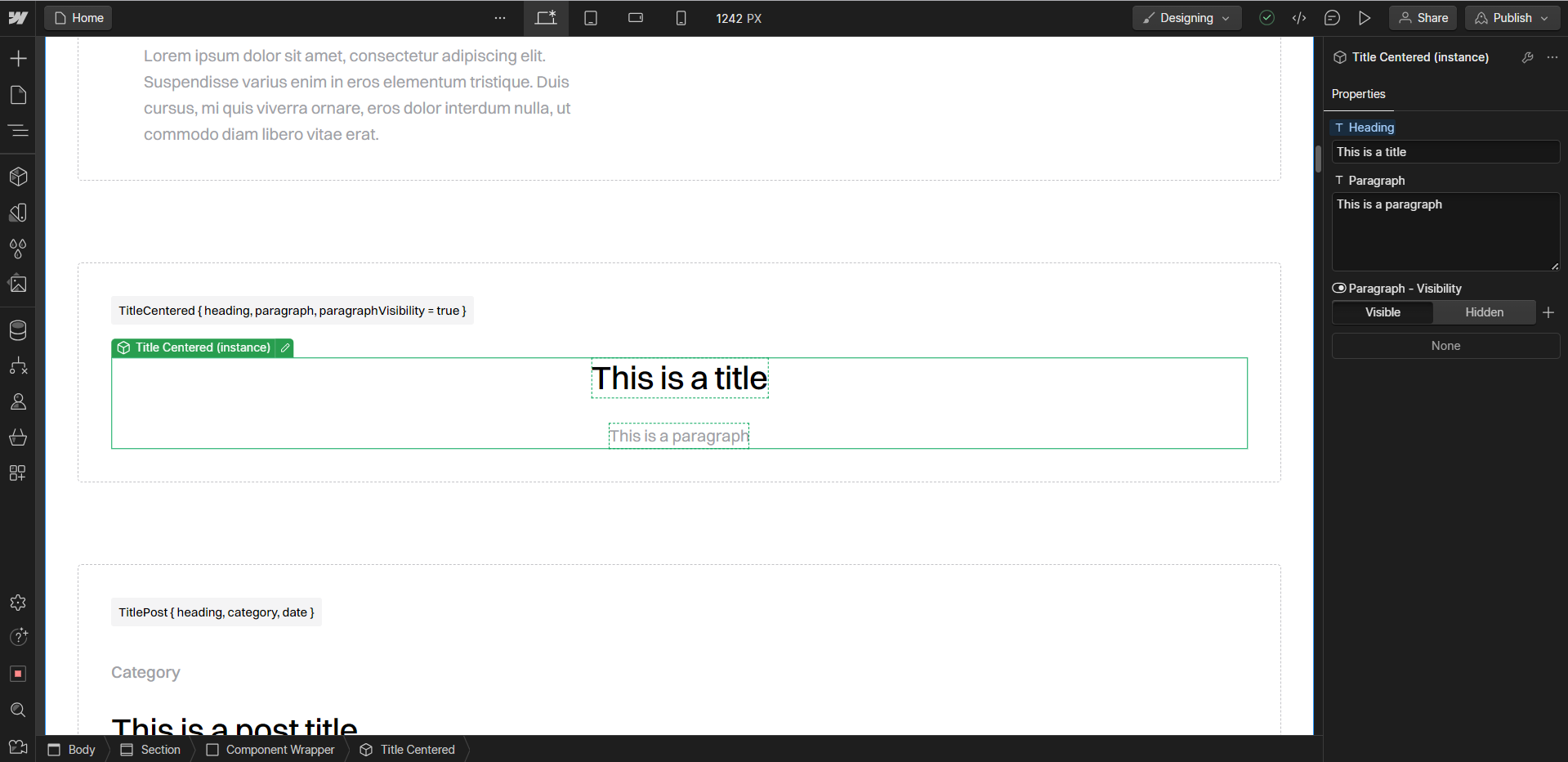Open the canvas options ellipsis menu
Image resolution: width=1568 pixels, height=762 pixels.
pyautogui.click(x=499, y=17)
